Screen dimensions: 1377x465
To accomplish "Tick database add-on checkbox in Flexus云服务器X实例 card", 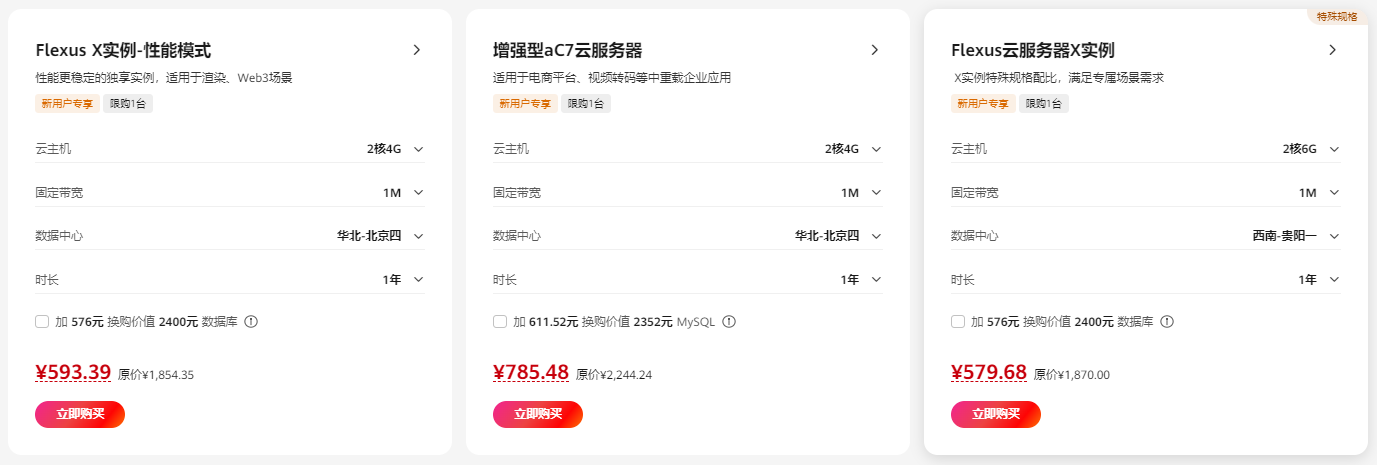I will point(958,322).
